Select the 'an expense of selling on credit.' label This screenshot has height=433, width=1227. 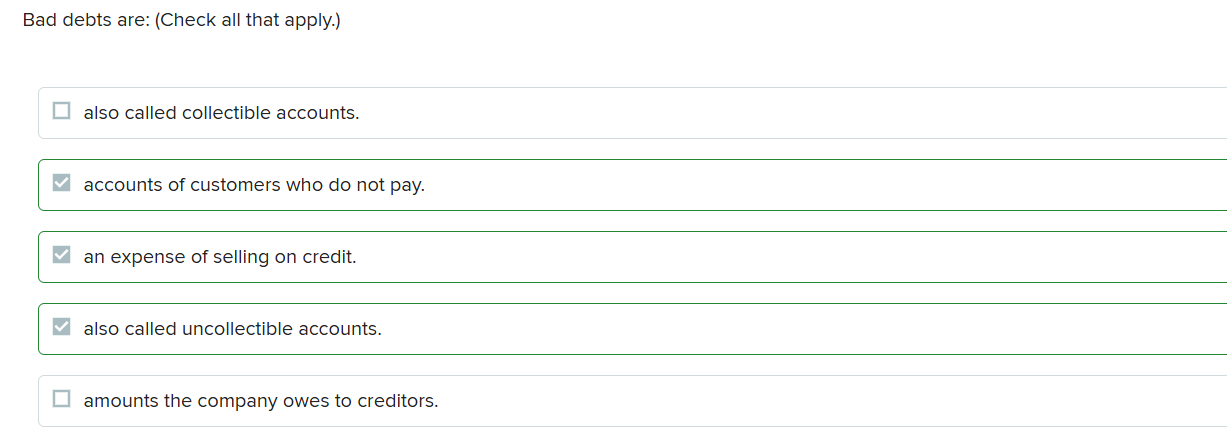tap(220, 257)
